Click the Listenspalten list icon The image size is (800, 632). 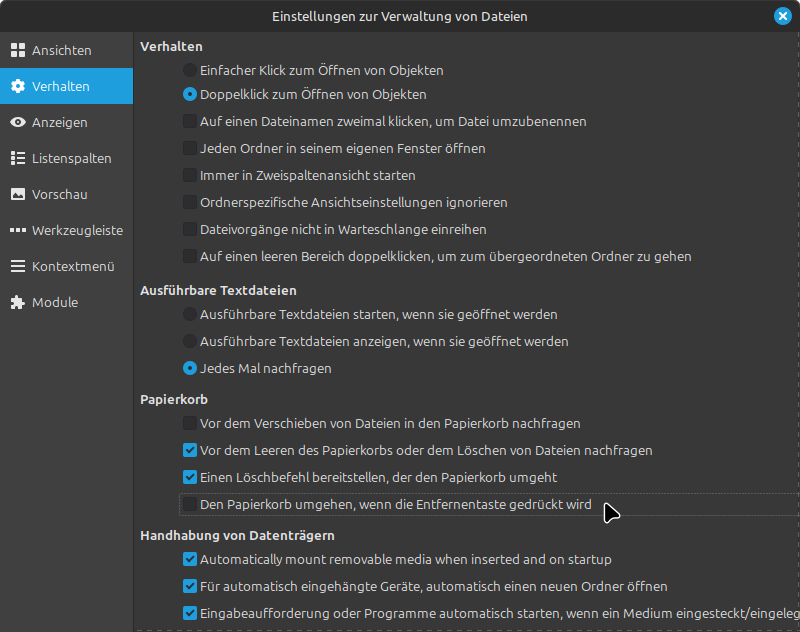[17, 158]
